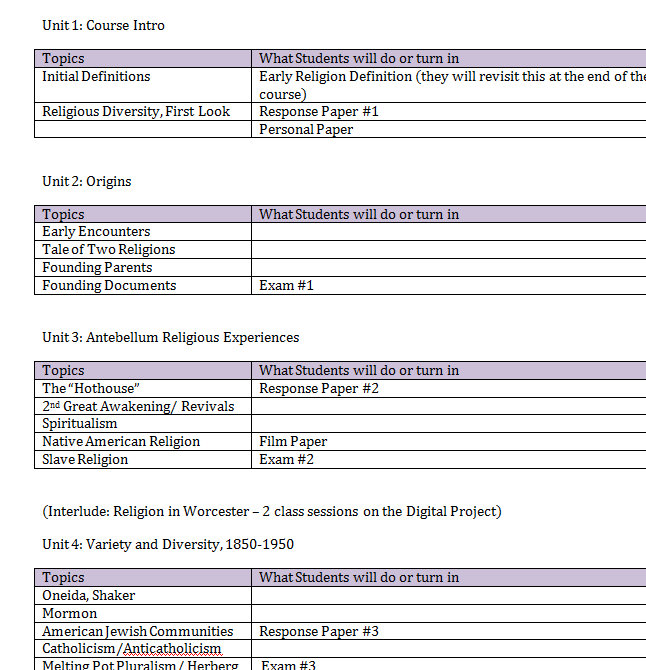Screen dimensions: 646x670
Task: Click the "Exam #2" cell
Action: pos(449,459)
